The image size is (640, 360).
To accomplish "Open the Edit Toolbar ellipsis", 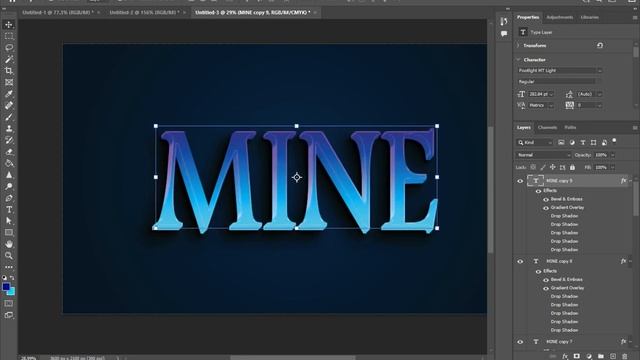I will coord(9,267).
